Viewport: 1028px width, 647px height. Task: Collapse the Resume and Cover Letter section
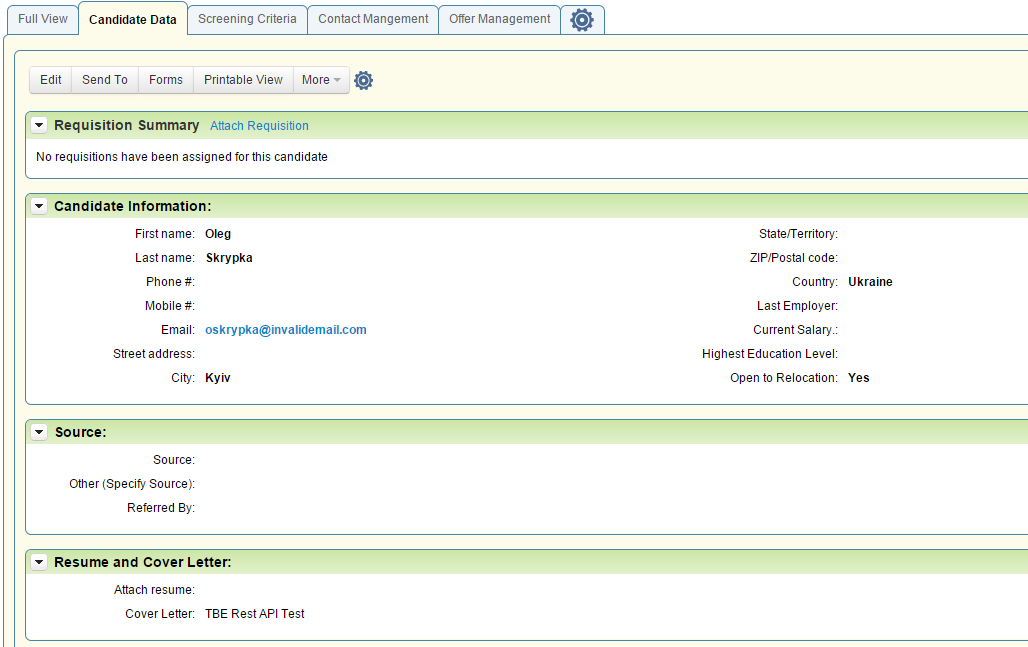[38, 562]
